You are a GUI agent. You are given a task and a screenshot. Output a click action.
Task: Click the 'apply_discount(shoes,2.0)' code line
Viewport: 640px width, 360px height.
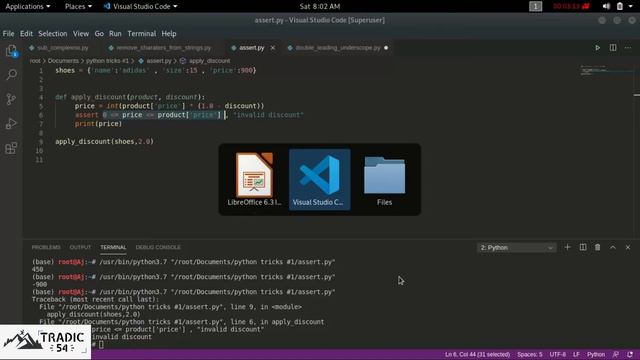coord(104,142)
